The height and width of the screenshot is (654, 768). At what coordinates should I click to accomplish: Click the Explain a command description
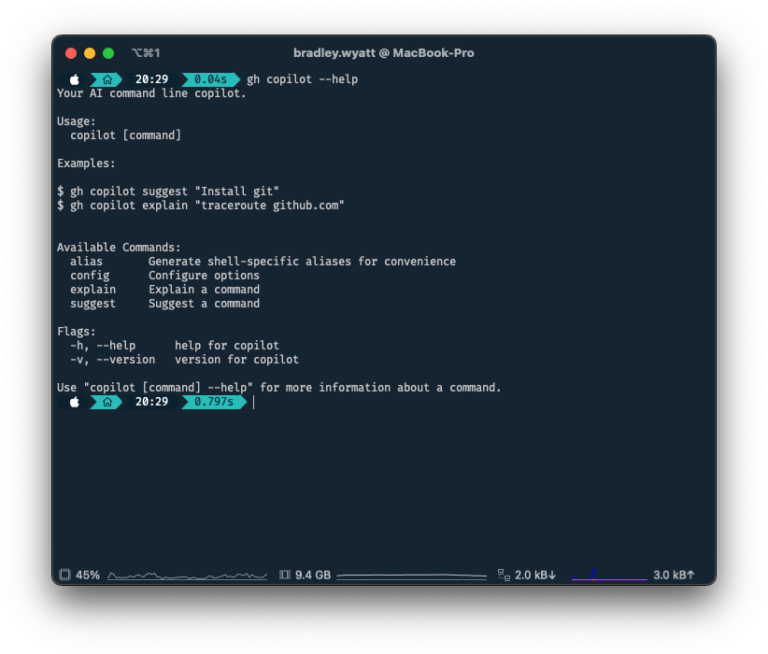204,290
